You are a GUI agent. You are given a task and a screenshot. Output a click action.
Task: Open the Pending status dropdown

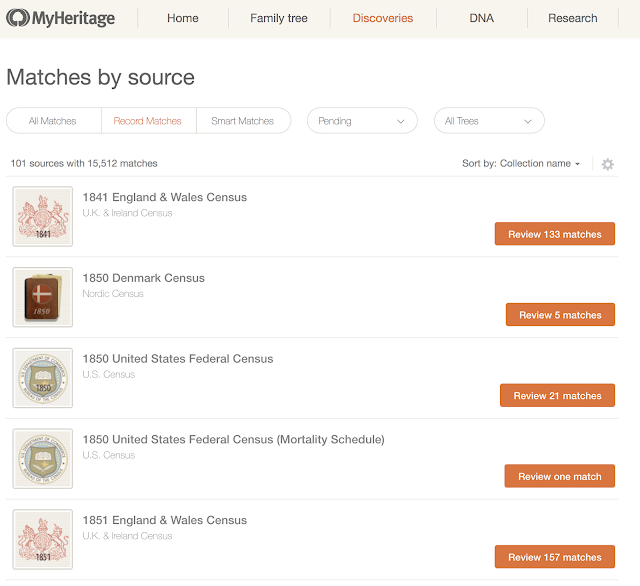[362, 121]
